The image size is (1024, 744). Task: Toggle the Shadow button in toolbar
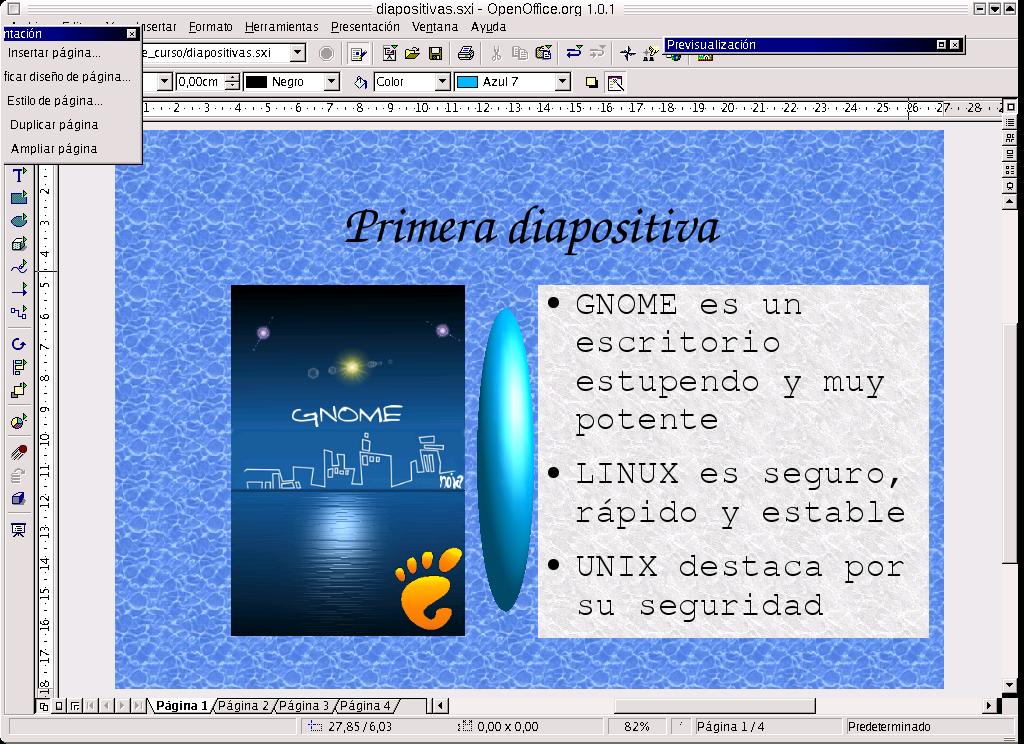click(591, 82)
